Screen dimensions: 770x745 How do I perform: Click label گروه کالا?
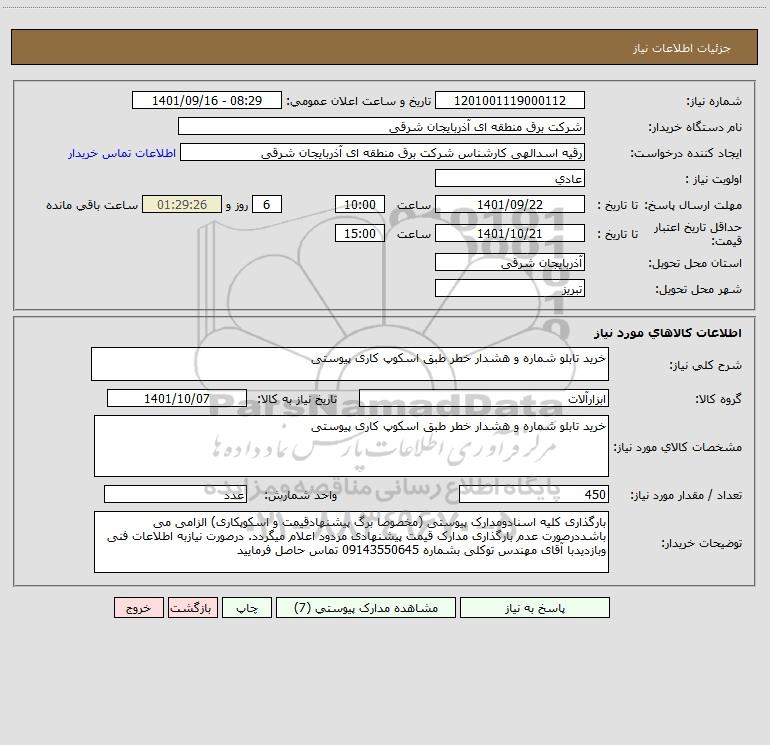(718, 399)
